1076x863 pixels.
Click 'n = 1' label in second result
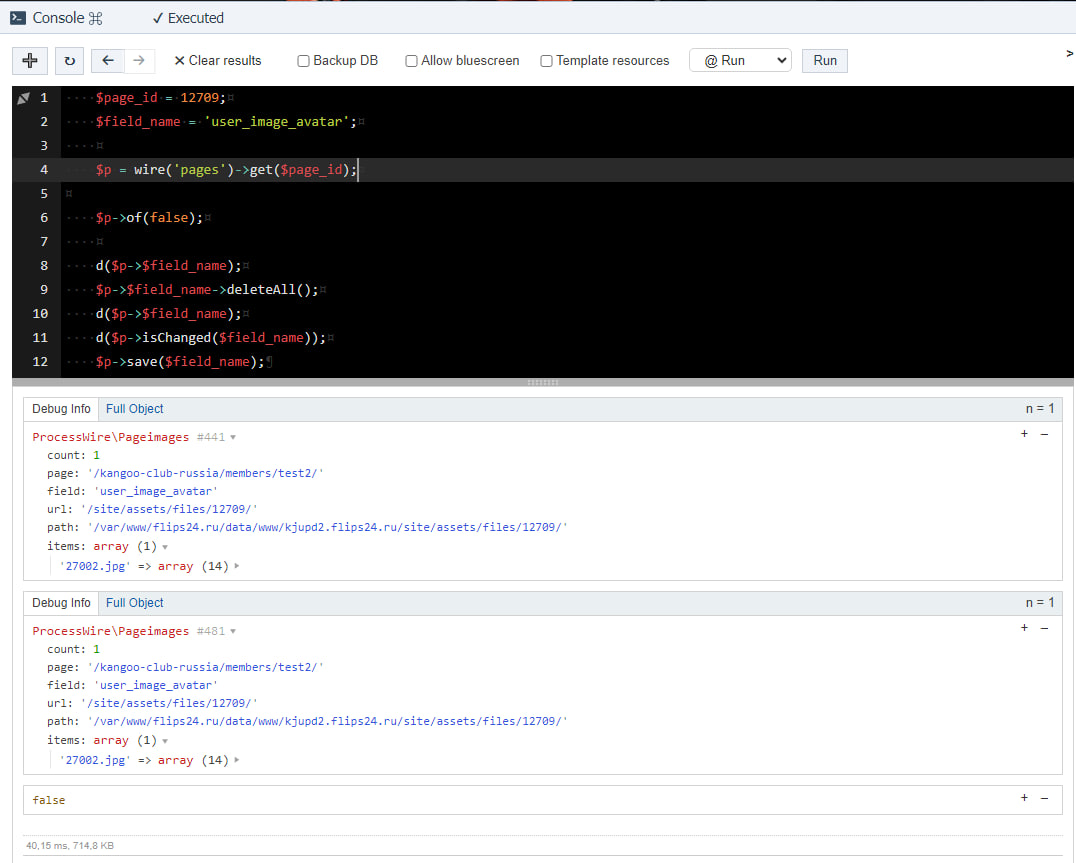(1040, 603)
